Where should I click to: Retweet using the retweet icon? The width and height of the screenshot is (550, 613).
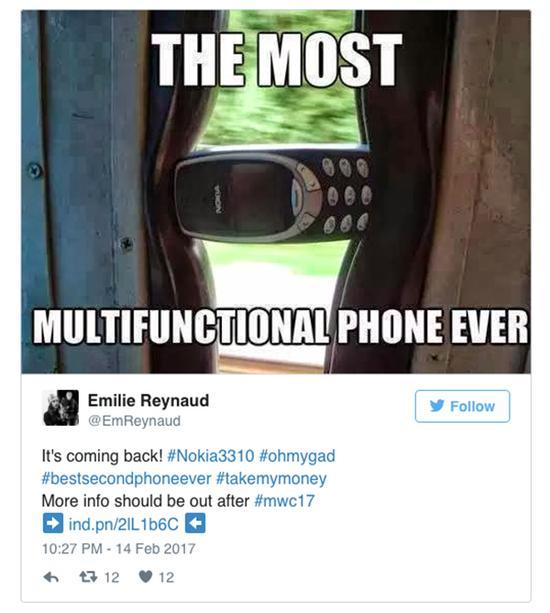86,576
